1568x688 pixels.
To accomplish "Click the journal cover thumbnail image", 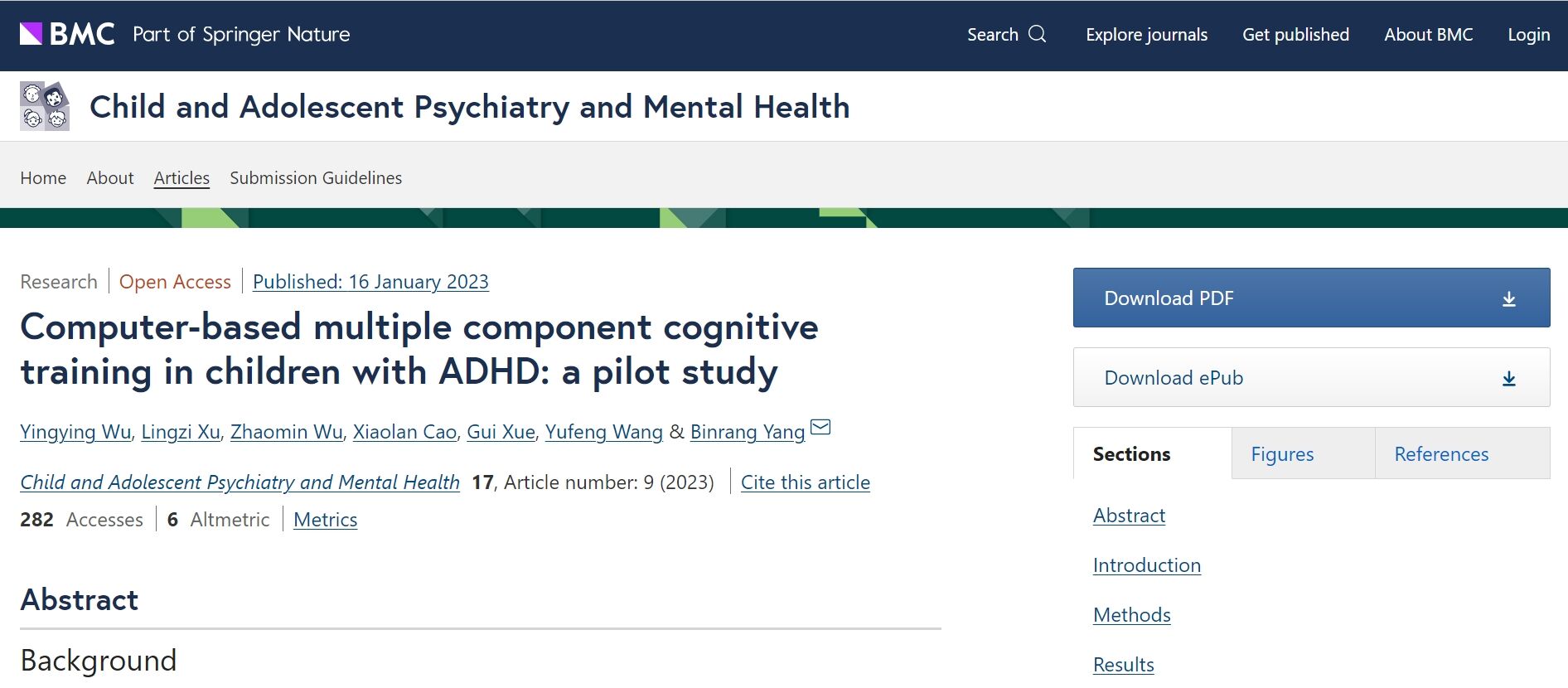I will coord(45,106).
